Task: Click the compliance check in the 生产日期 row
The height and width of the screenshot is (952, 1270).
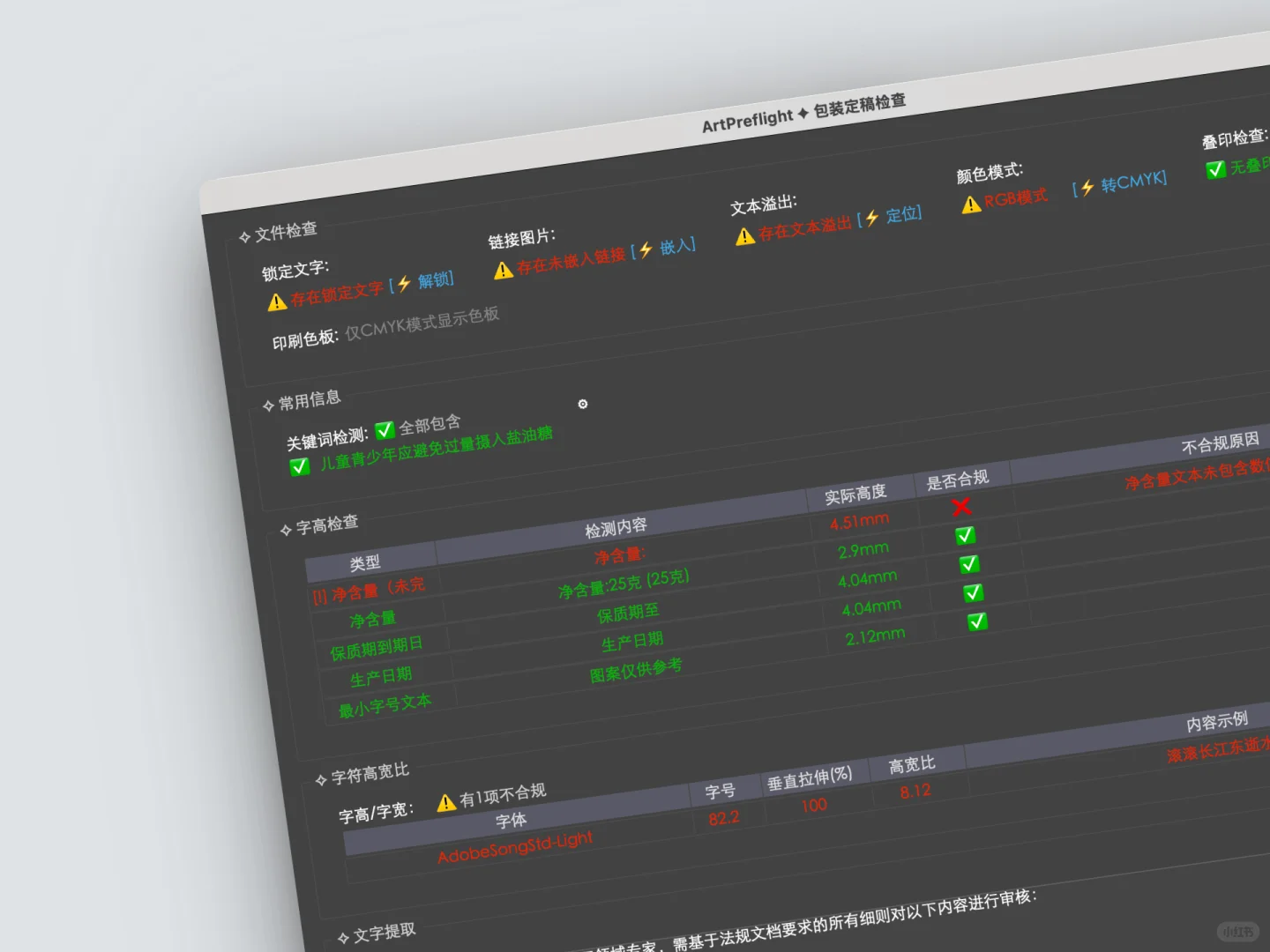Action: [974, 592]
